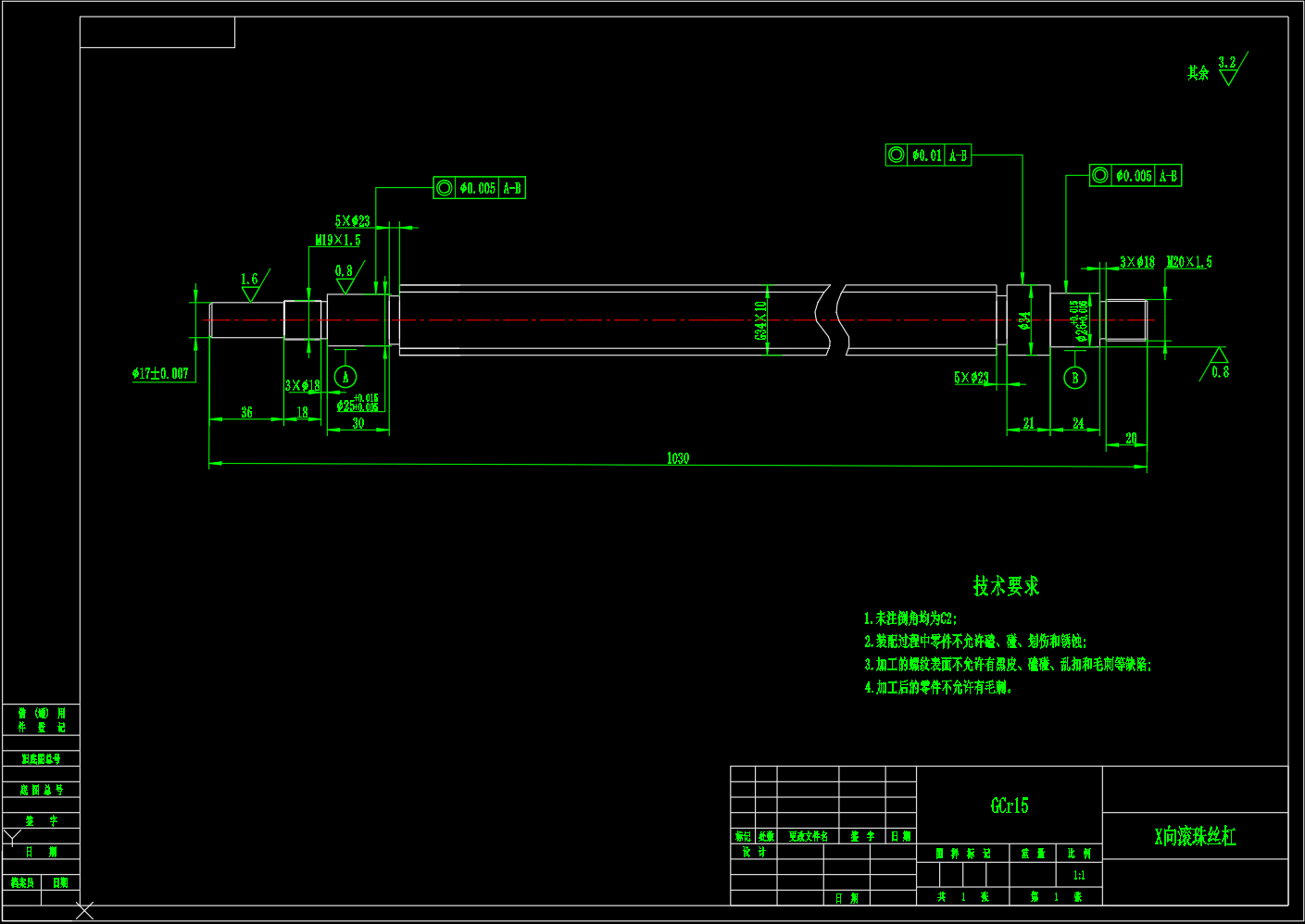This screenshot has width=1305, height=924.
Task: Select the φ0.01 A-B tolerance frame
Action: click(928, 156)
